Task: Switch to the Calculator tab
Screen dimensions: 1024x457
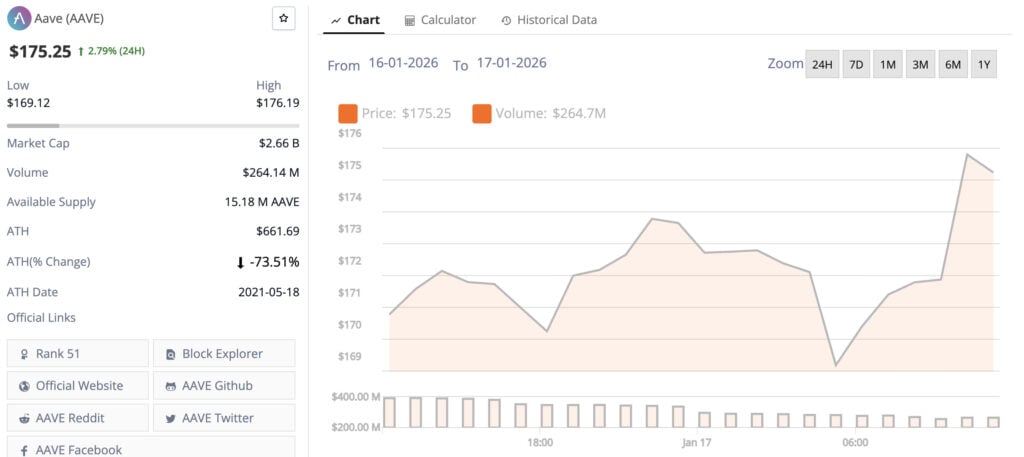Action: point(440,20)
